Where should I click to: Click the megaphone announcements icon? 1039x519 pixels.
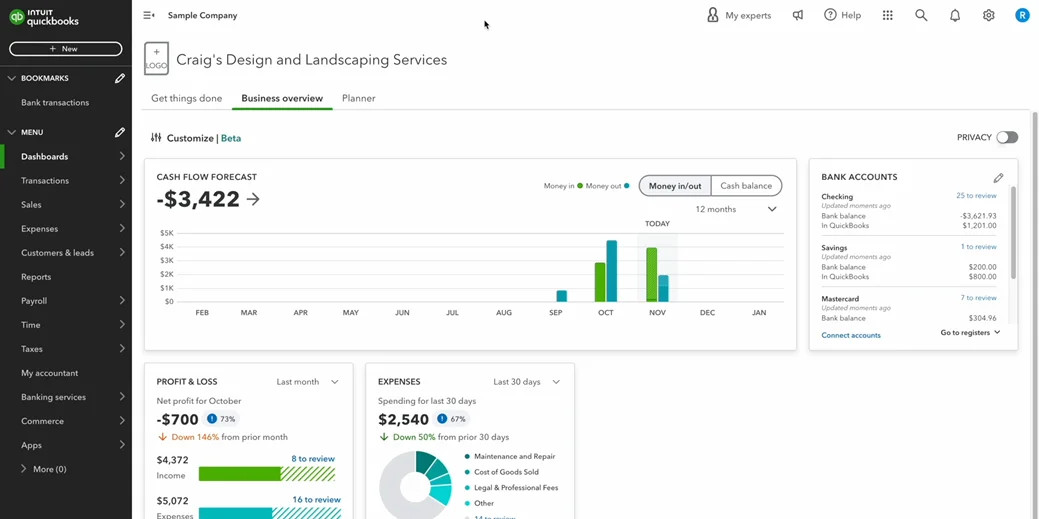pyautogui.click(x=797, y=16)
